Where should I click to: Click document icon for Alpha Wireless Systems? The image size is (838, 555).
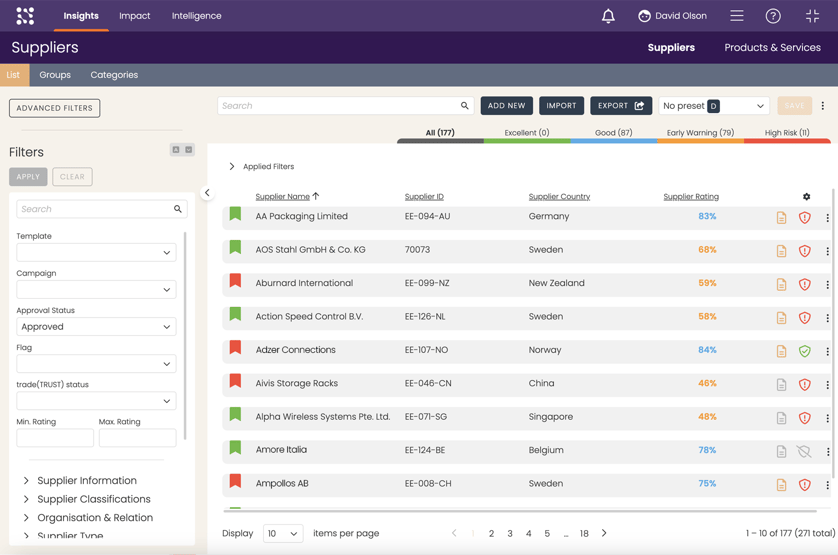(781, 418)
